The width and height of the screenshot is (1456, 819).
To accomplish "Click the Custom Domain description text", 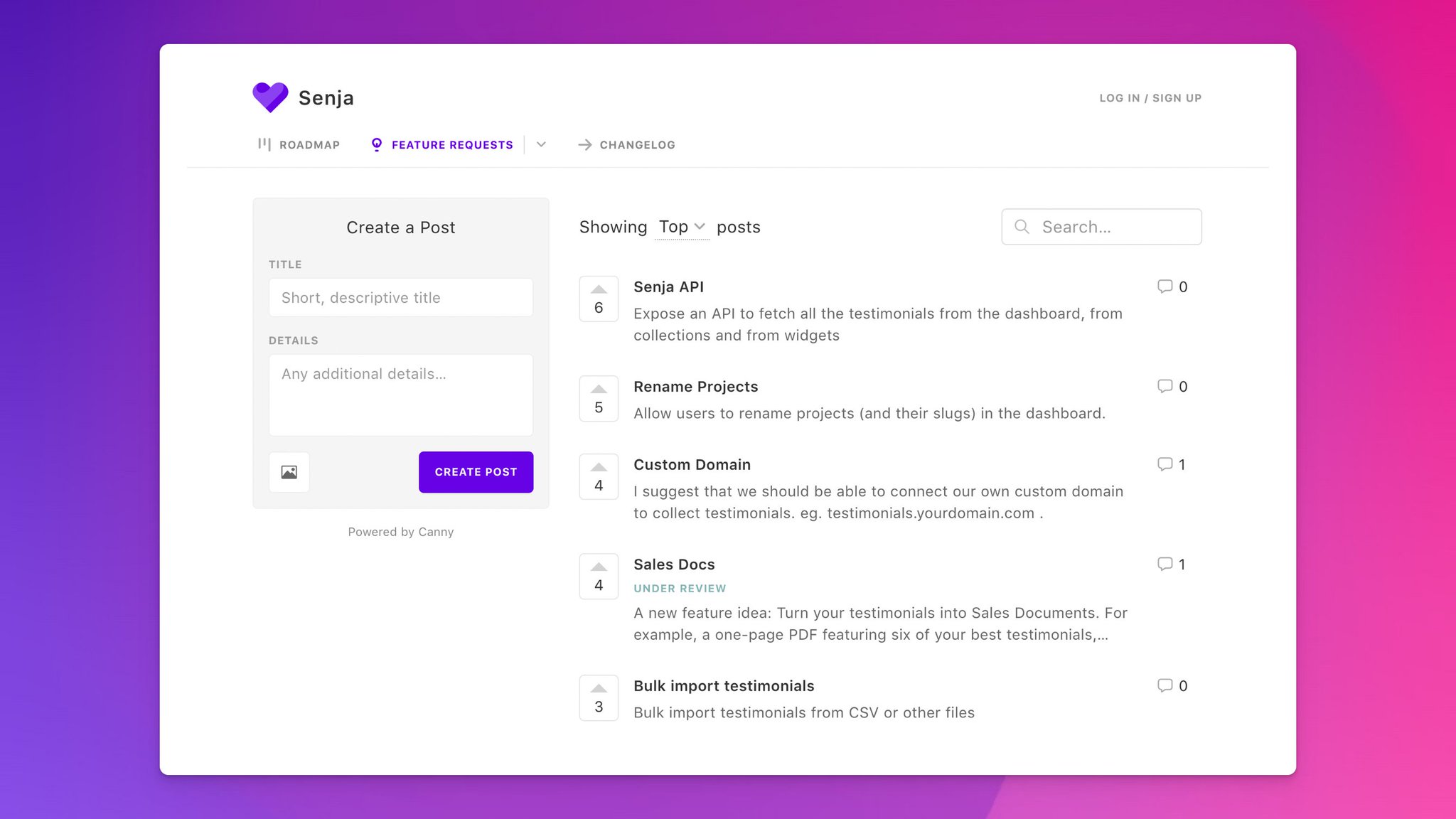I will click(879, 502).
